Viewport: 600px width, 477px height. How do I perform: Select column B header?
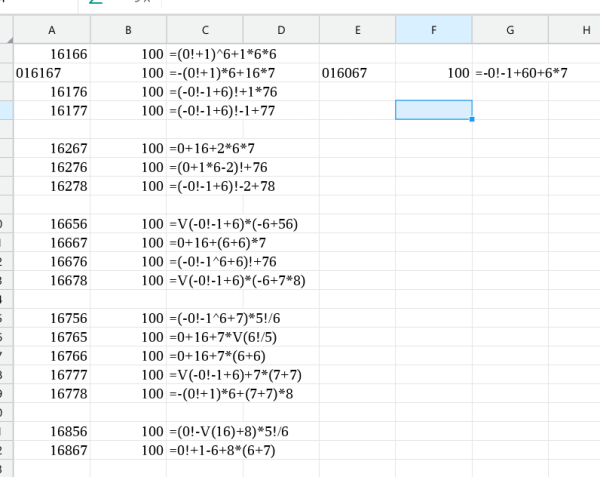(128, 30)
